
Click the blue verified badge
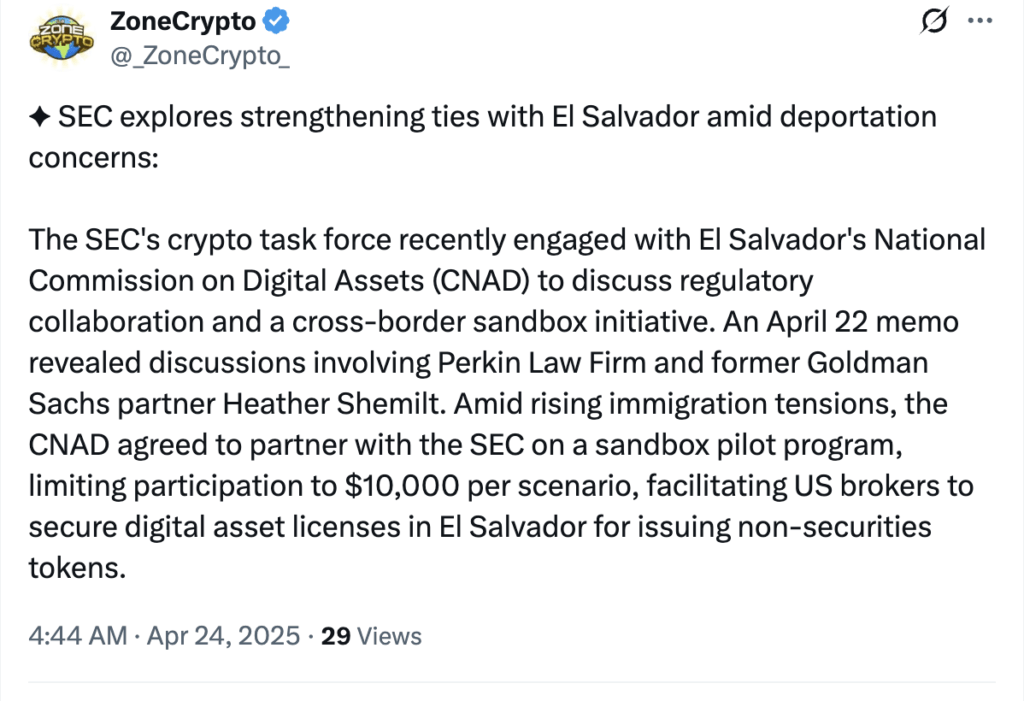click(x=276, y=21)
